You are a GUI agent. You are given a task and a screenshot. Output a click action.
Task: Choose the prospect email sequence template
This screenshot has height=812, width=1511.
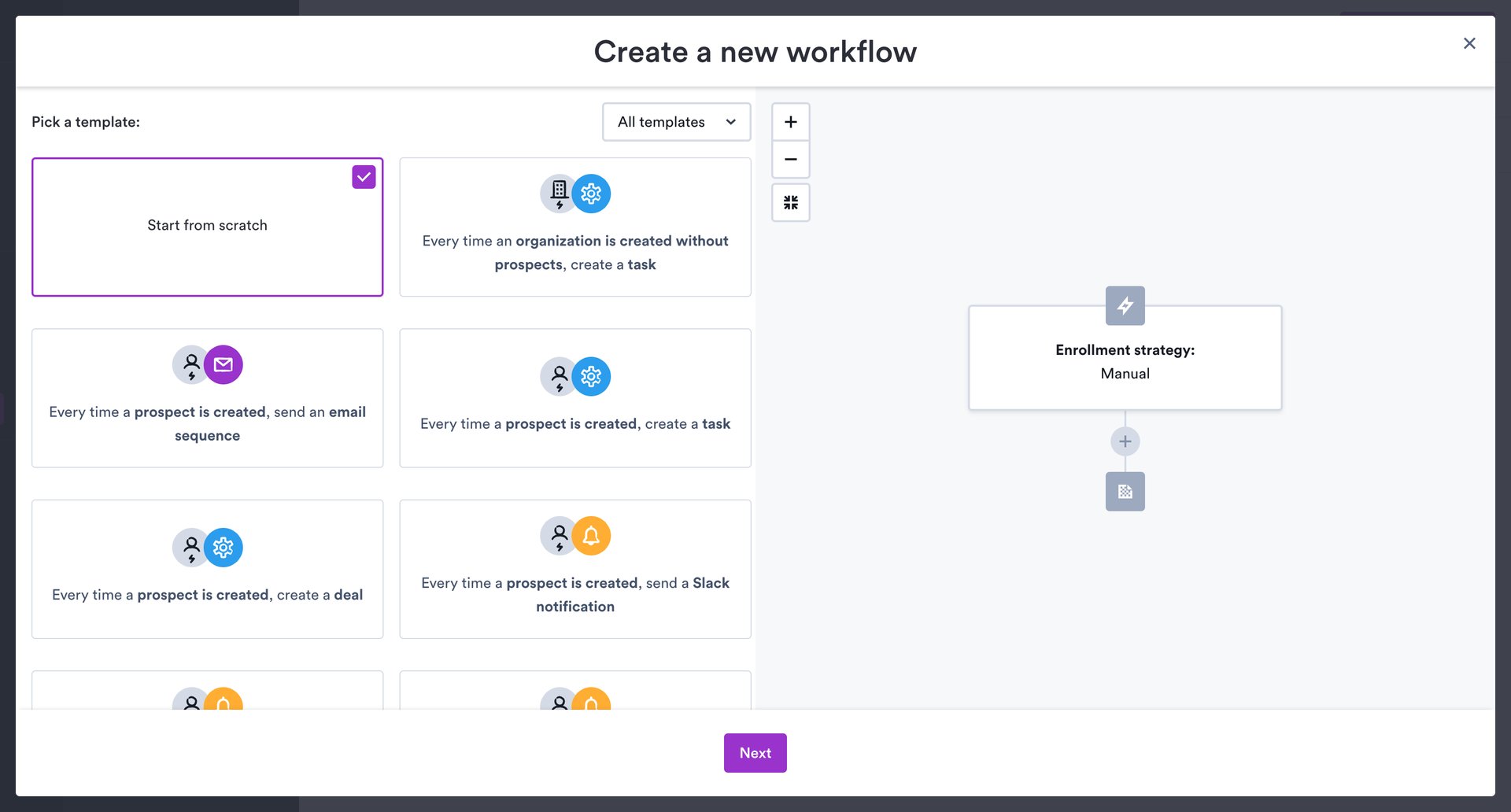(x=206, y=398)
